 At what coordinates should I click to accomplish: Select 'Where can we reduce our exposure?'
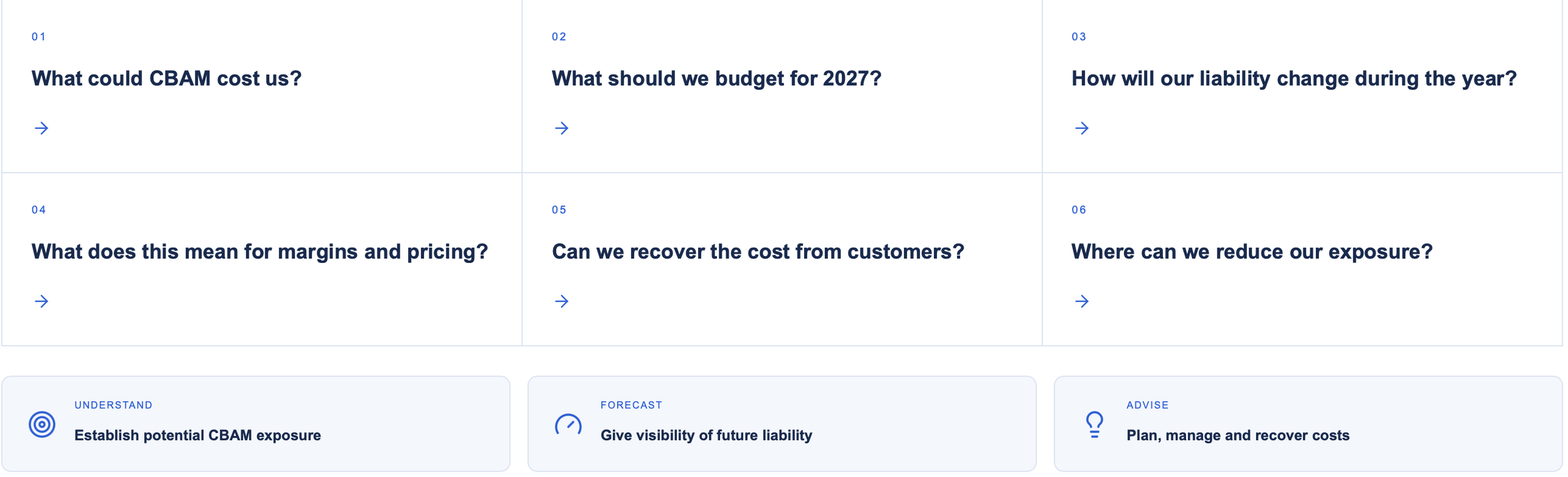(1252, 252)
